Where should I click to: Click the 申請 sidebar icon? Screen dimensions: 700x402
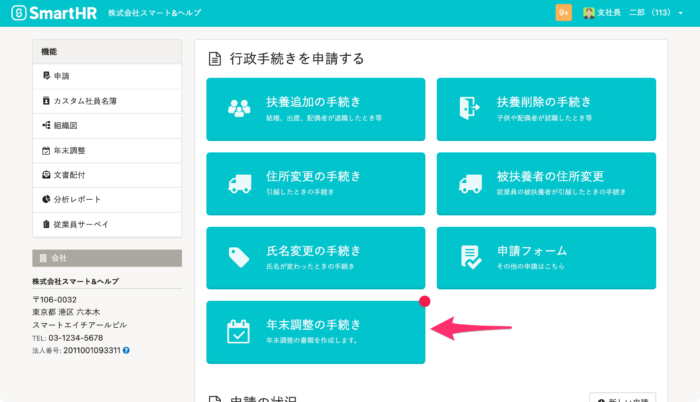tap(46, 75)
